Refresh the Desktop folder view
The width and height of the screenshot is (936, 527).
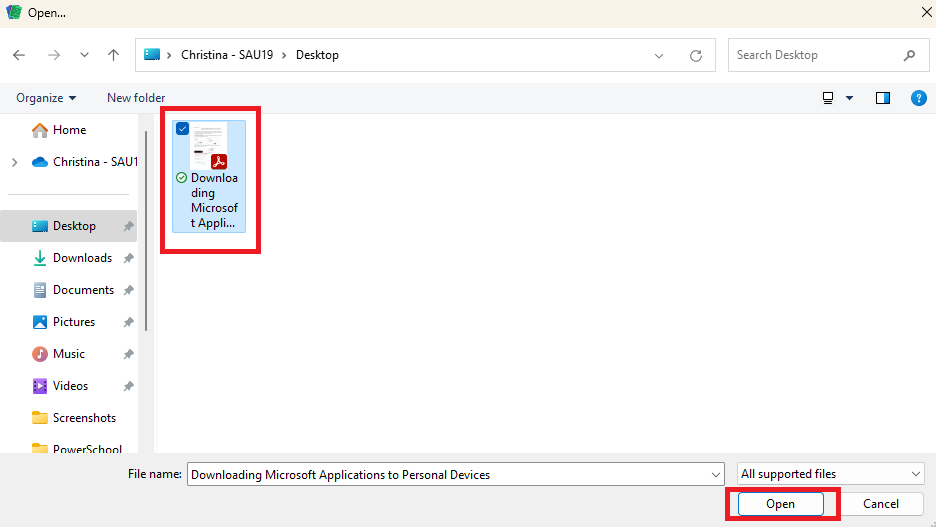tap(695, 56)
